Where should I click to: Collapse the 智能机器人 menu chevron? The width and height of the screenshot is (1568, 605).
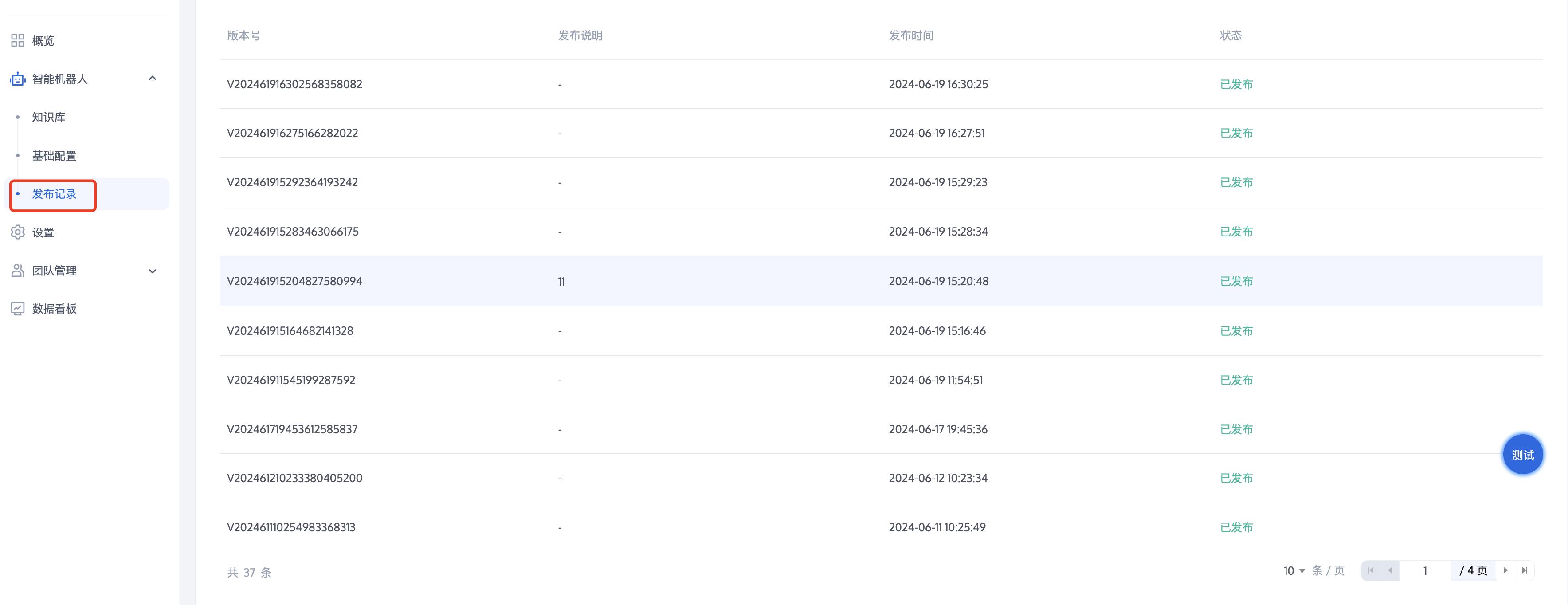[x=153, y=79]
